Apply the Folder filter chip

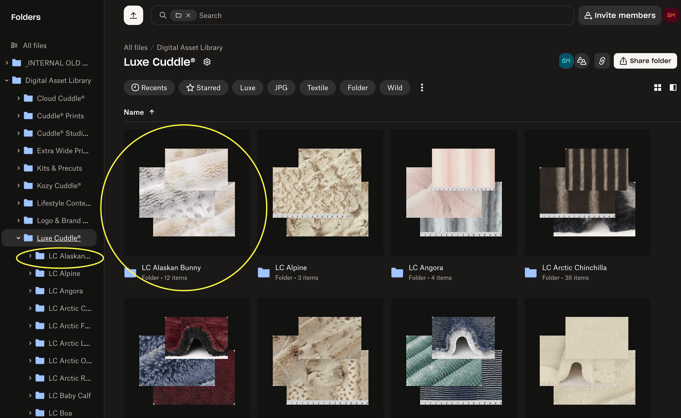(357, 88)
